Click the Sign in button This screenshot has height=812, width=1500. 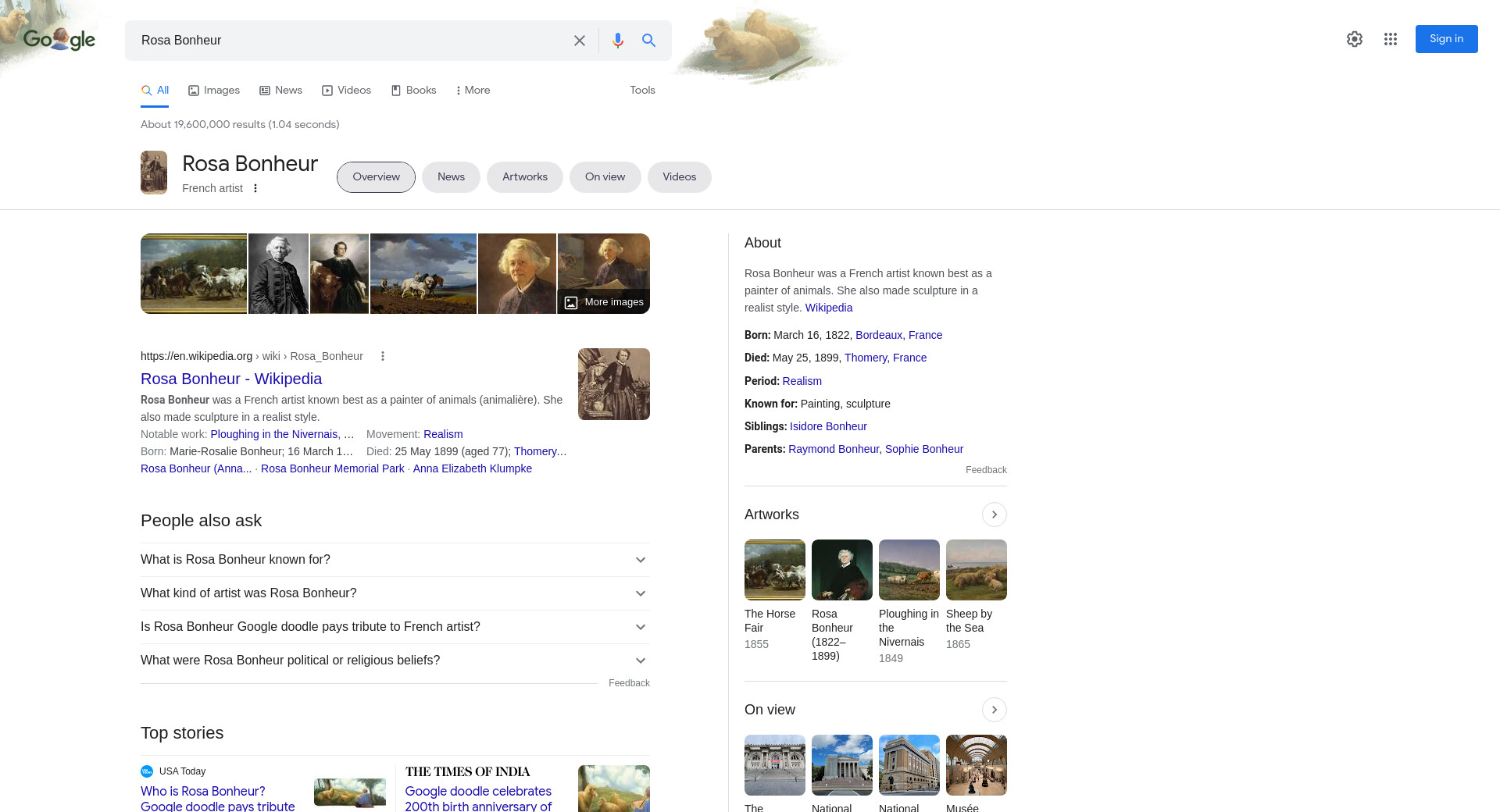point(1446,39)
